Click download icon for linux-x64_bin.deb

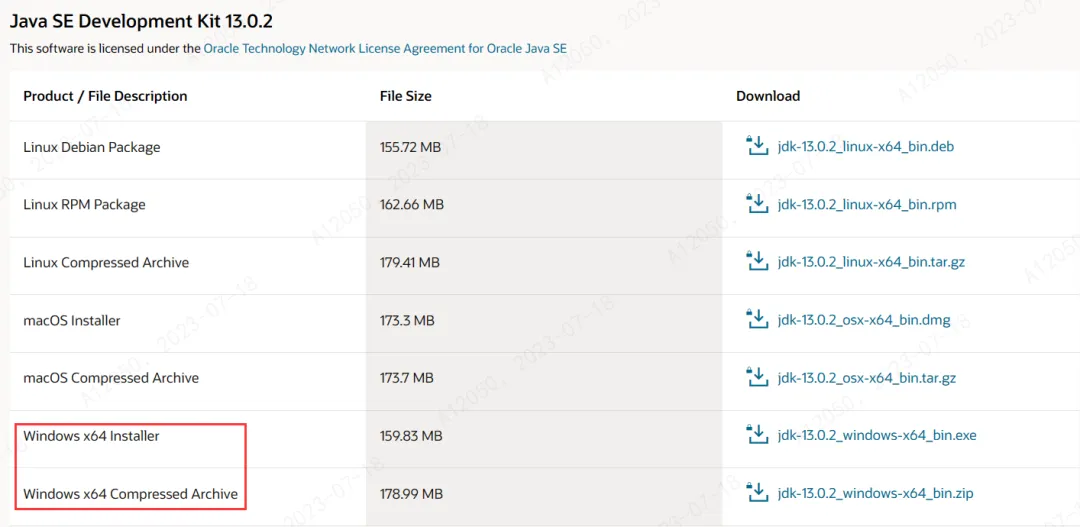click(x=756, y=147)
